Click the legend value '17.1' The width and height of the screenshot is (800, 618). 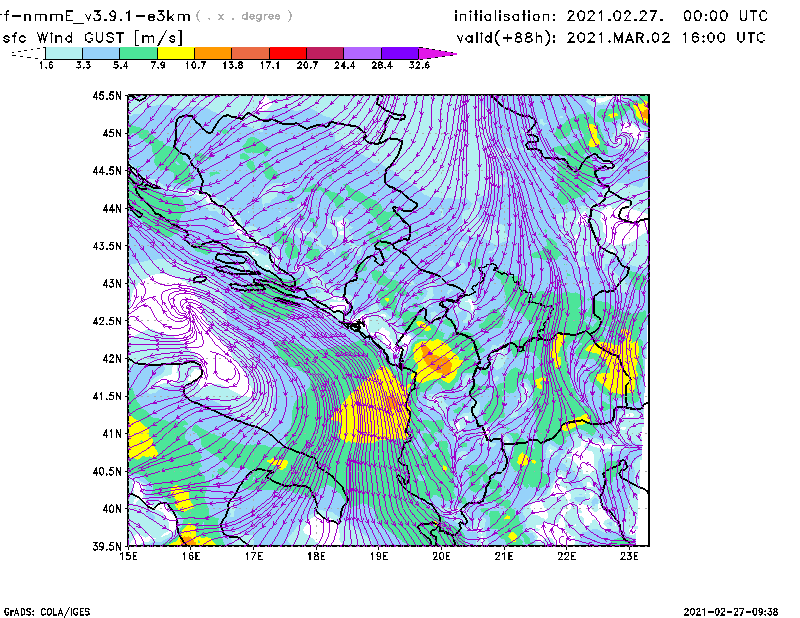coord(269,65)
